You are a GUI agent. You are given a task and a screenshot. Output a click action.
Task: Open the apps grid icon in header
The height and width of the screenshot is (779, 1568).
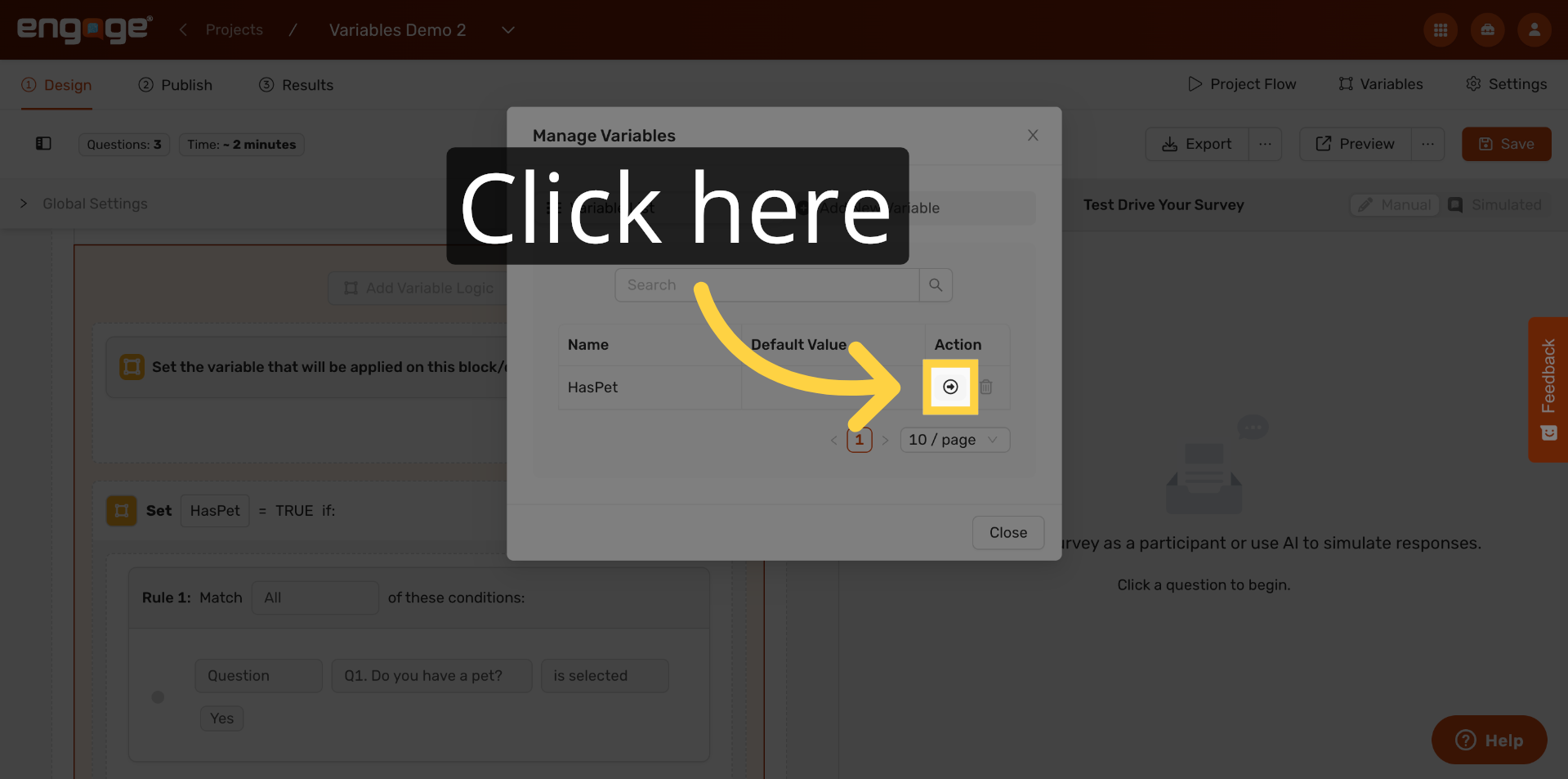(1441, 30)
